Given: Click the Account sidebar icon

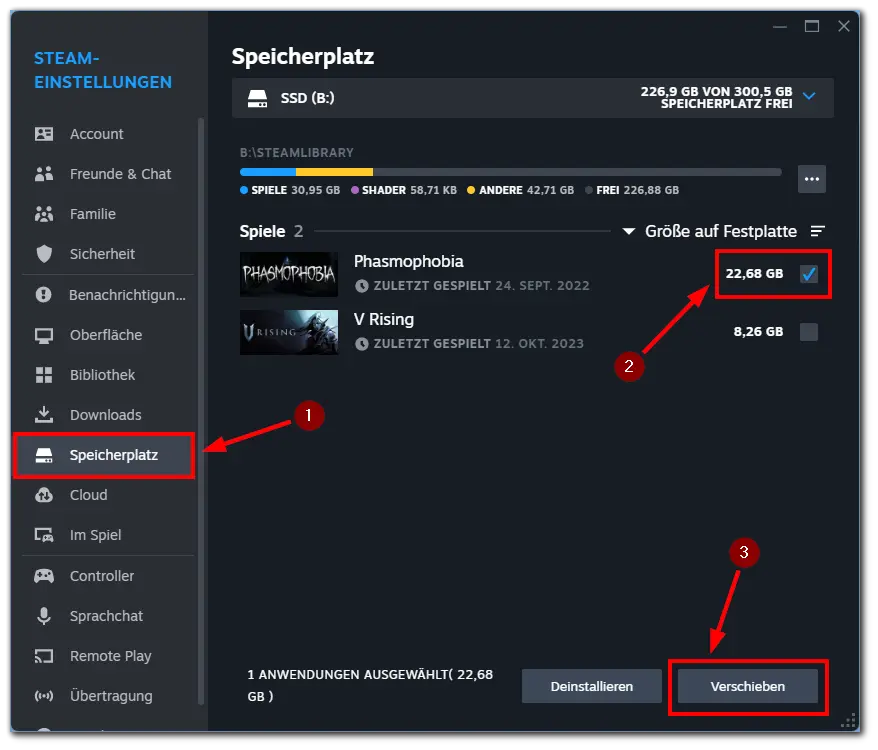Looking at the screenshot, I should pos(44,134).
